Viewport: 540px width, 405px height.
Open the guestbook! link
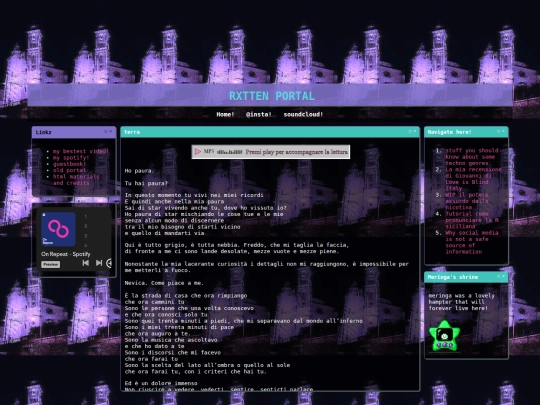(x=69, y=164)
